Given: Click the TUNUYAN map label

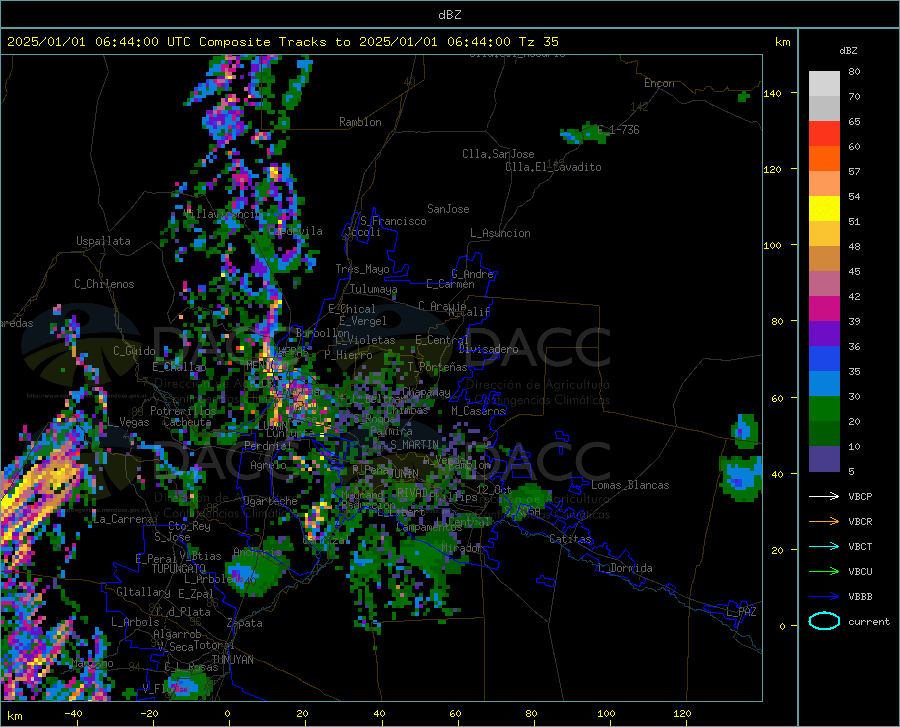Looking at the screenshot, I should point(232,660).
